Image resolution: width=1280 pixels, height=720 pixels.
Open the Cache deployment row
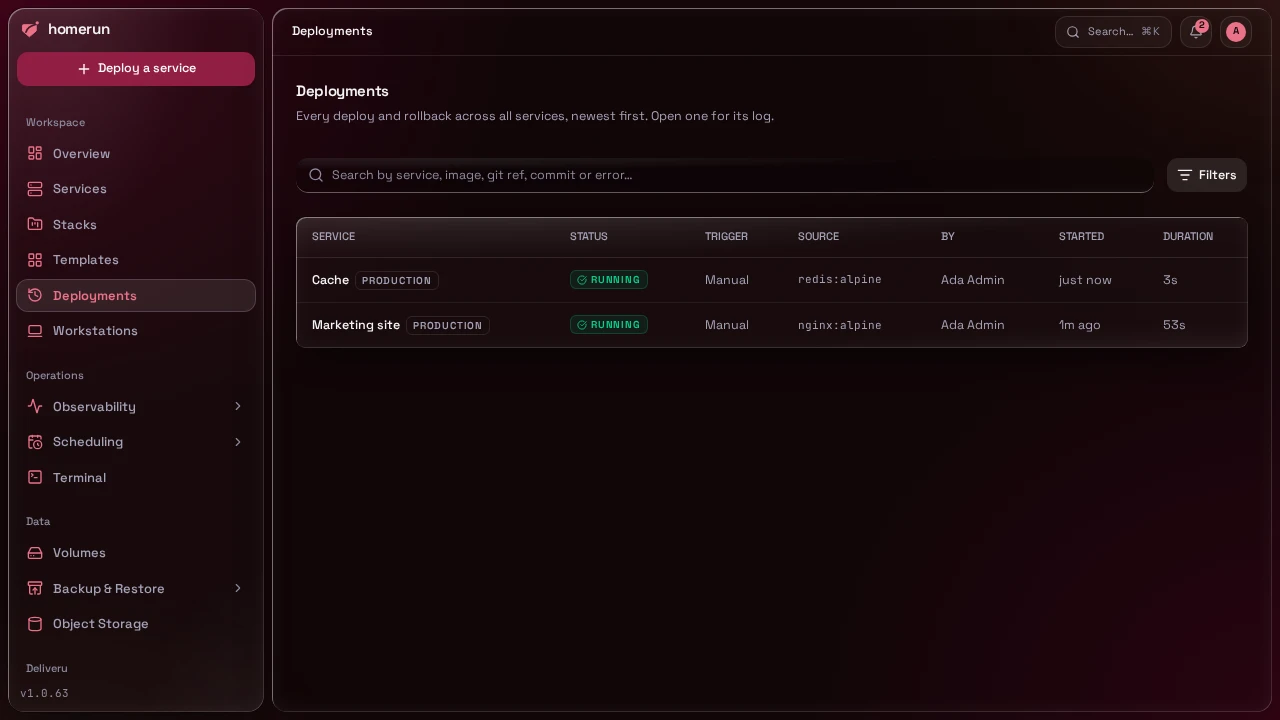[x=772, y=280]
